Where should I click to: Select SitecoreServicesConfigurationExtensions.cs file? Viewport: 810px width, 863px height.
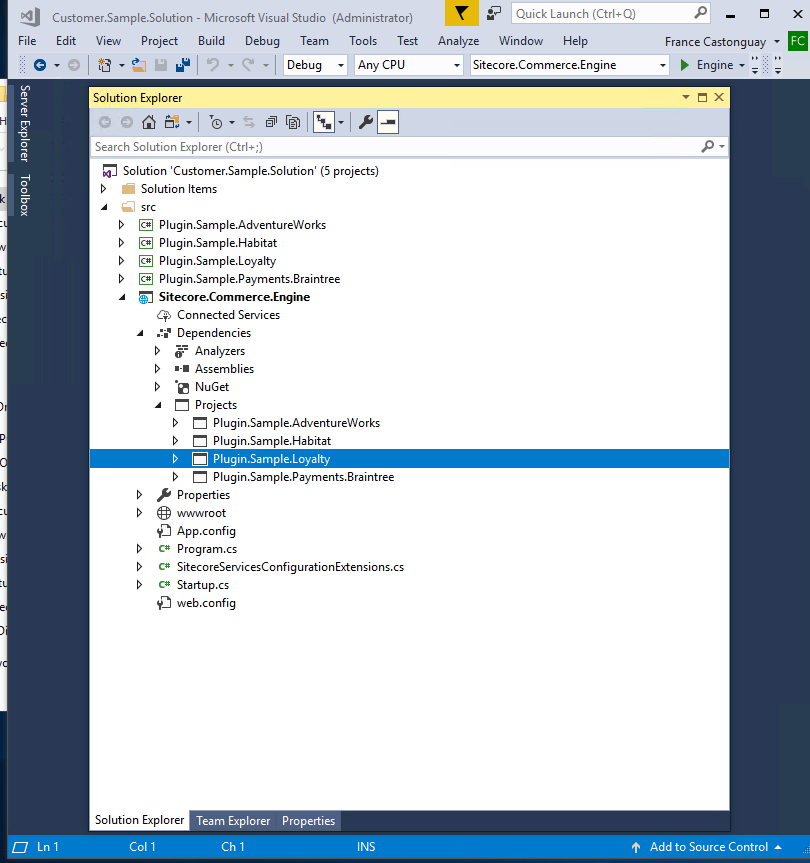290,567
